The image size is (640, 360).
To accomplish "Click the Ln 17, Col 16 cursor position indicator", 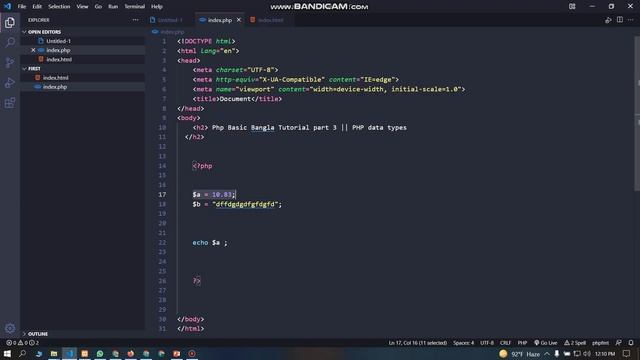I will click(418, 343).
